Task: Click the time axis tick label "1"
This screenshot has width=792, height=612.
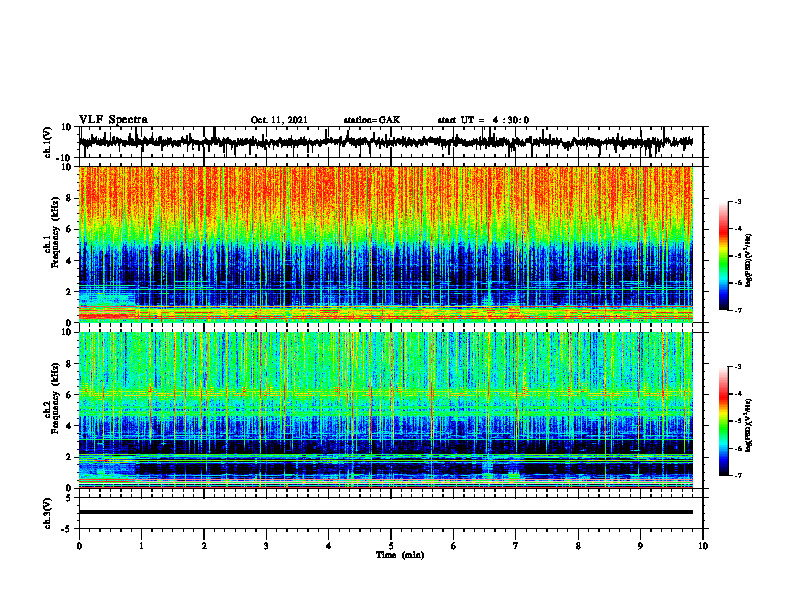Action: pos(141,546)
